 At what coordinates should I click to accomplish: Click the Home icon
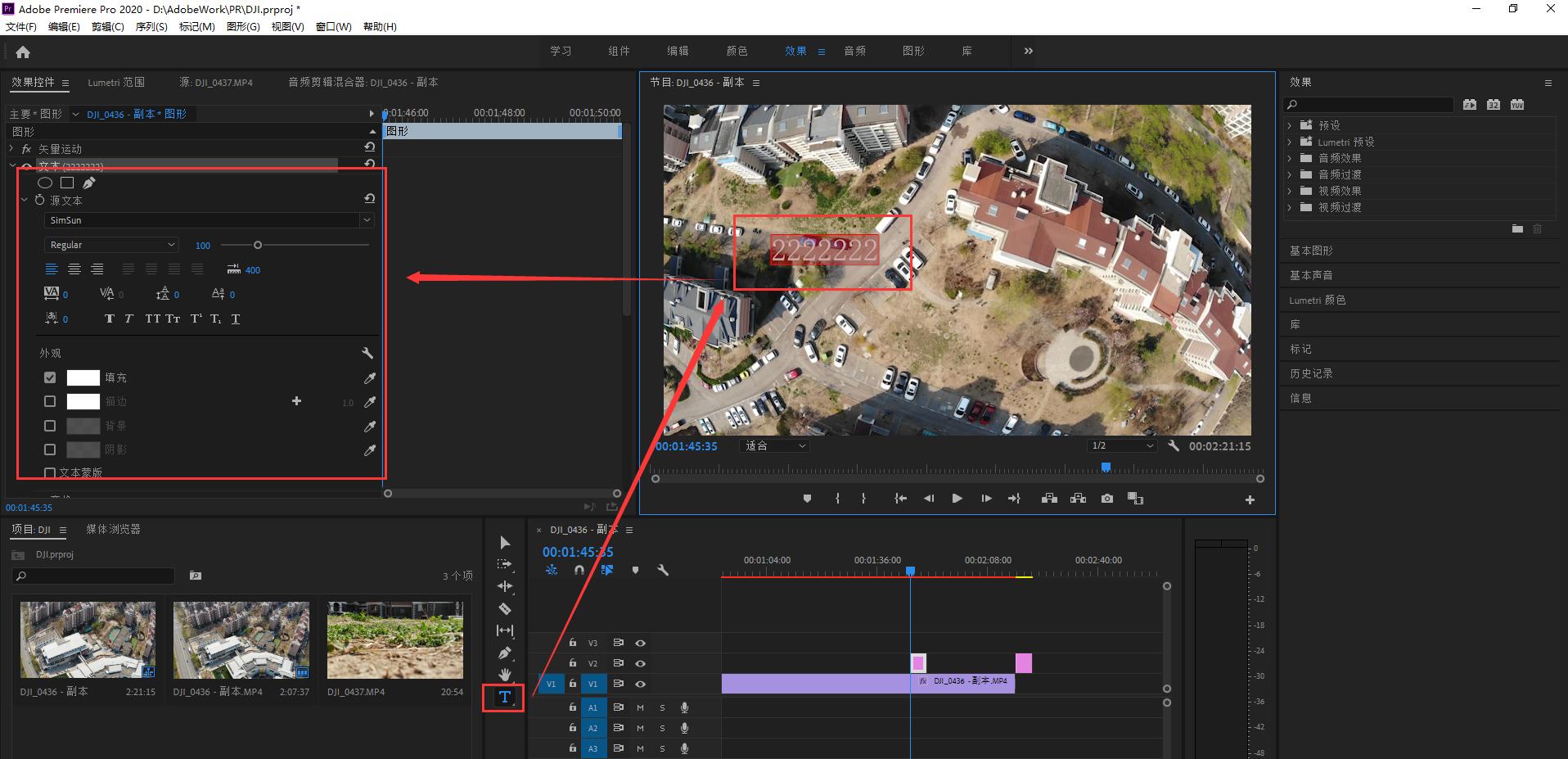click(x=23, y=52)
